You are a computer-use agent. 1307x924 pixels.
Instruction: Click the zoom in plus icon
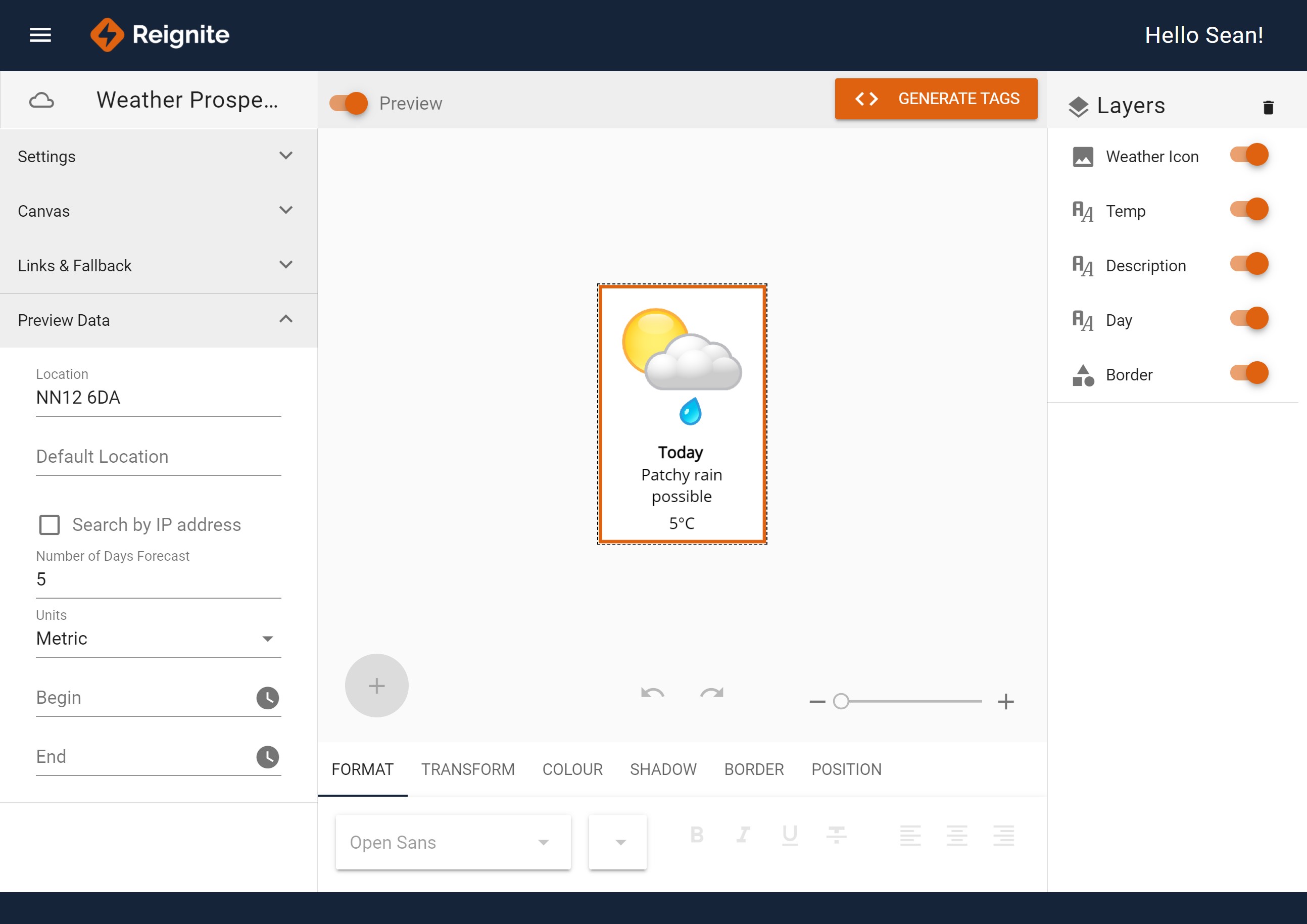pyautogui.click(x=1005, y=701)
